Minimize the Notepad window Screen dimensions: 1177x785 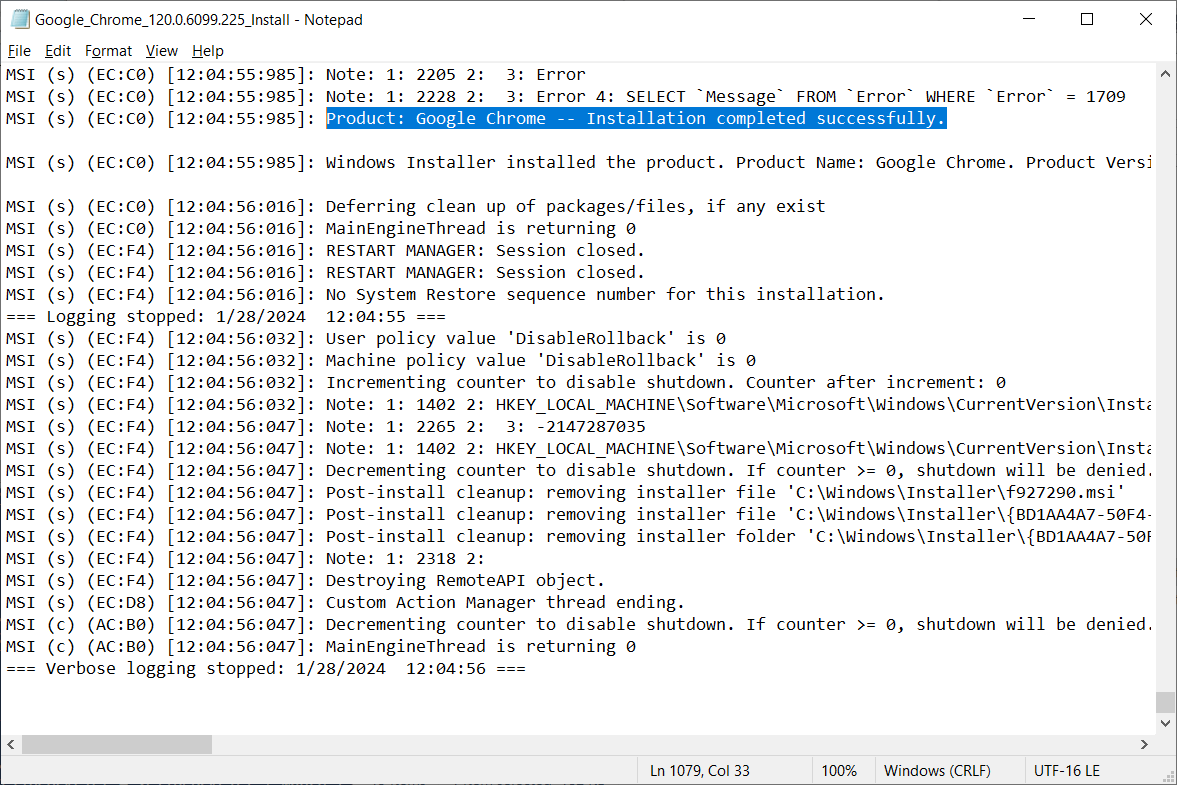[1029, 20]
